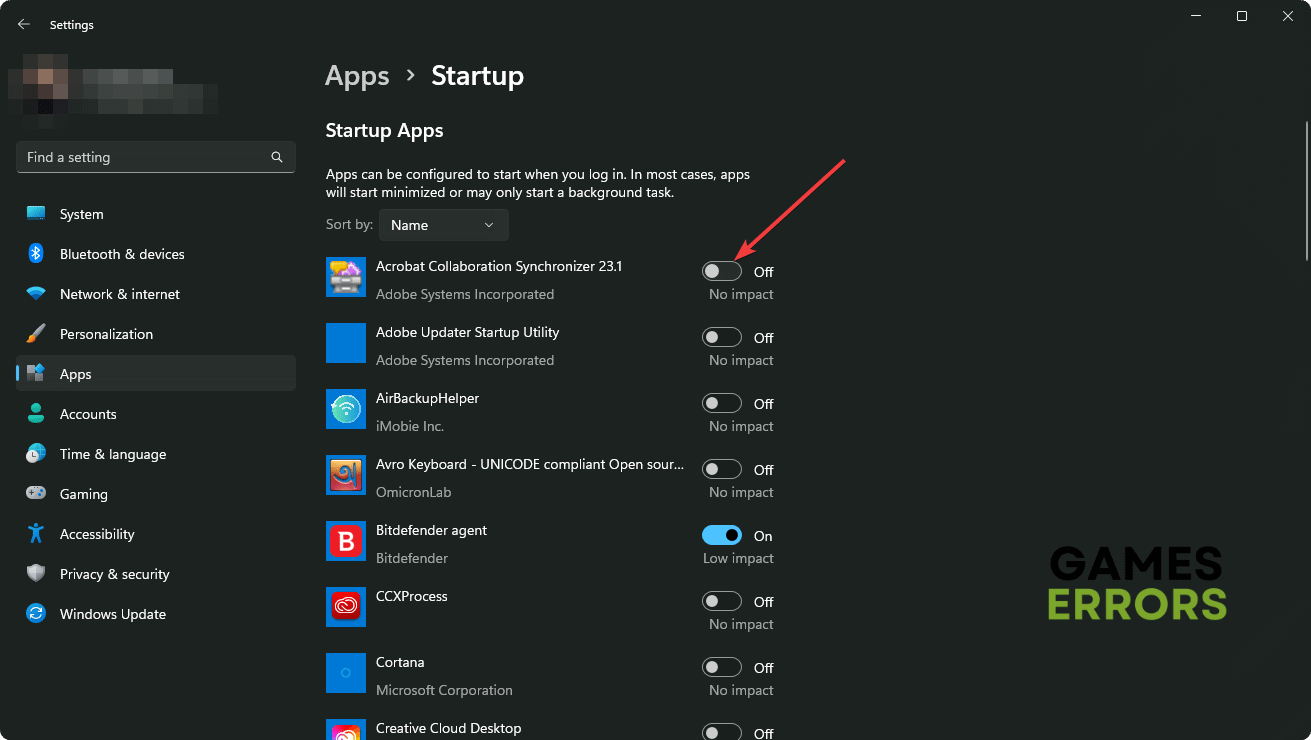Viewport: 1311px width, 740px height.
Task: Go to Personalization settings
Action: click(106, 334)
